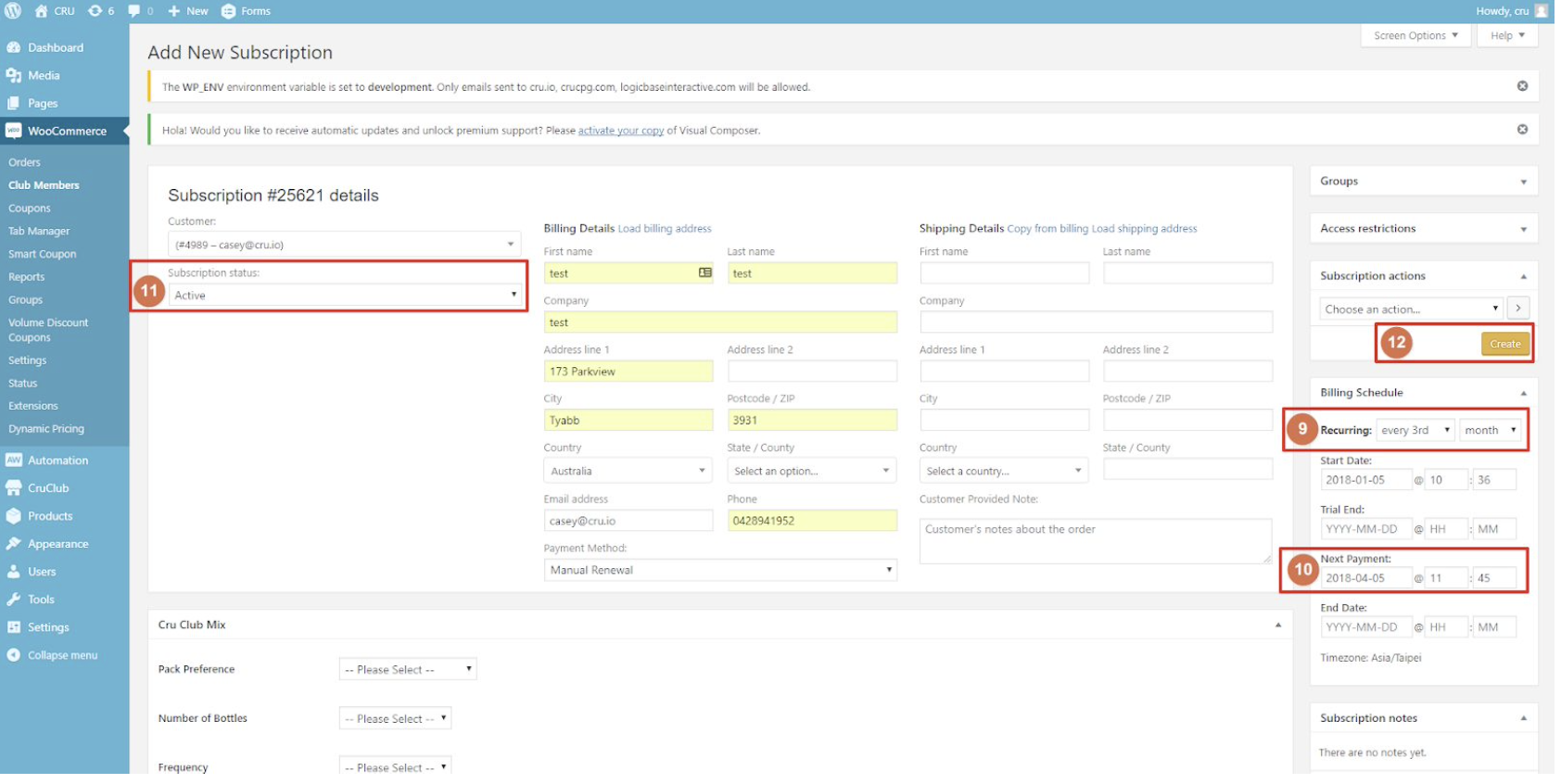
Task: Click the billing Email address field
Action: [x=628, y=521]
